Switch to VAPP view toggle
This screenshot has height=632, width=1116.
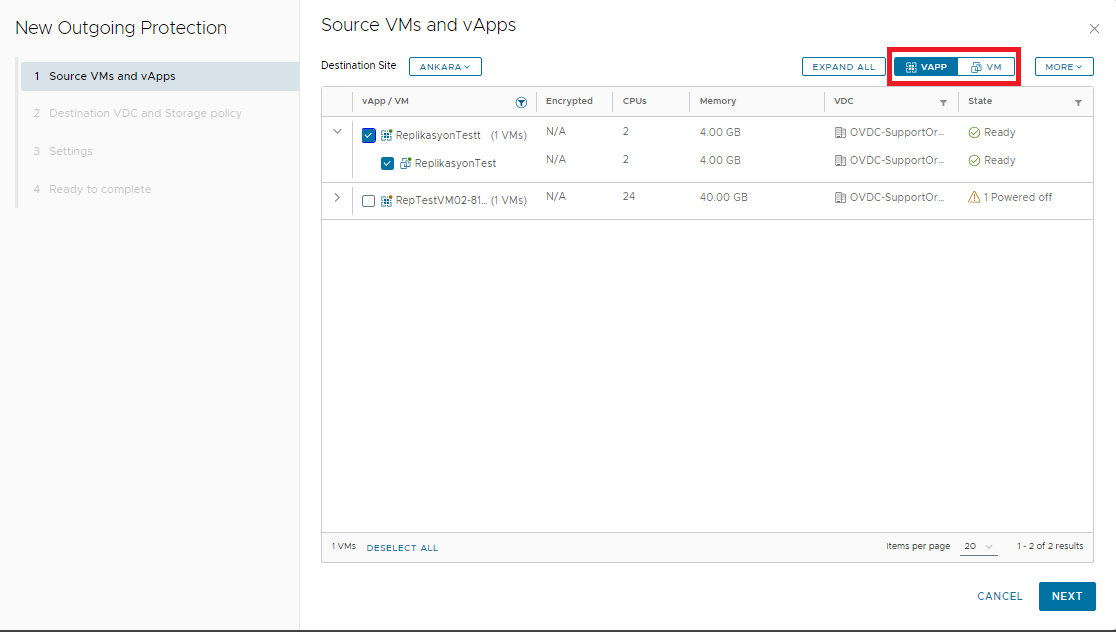[926, 67]
